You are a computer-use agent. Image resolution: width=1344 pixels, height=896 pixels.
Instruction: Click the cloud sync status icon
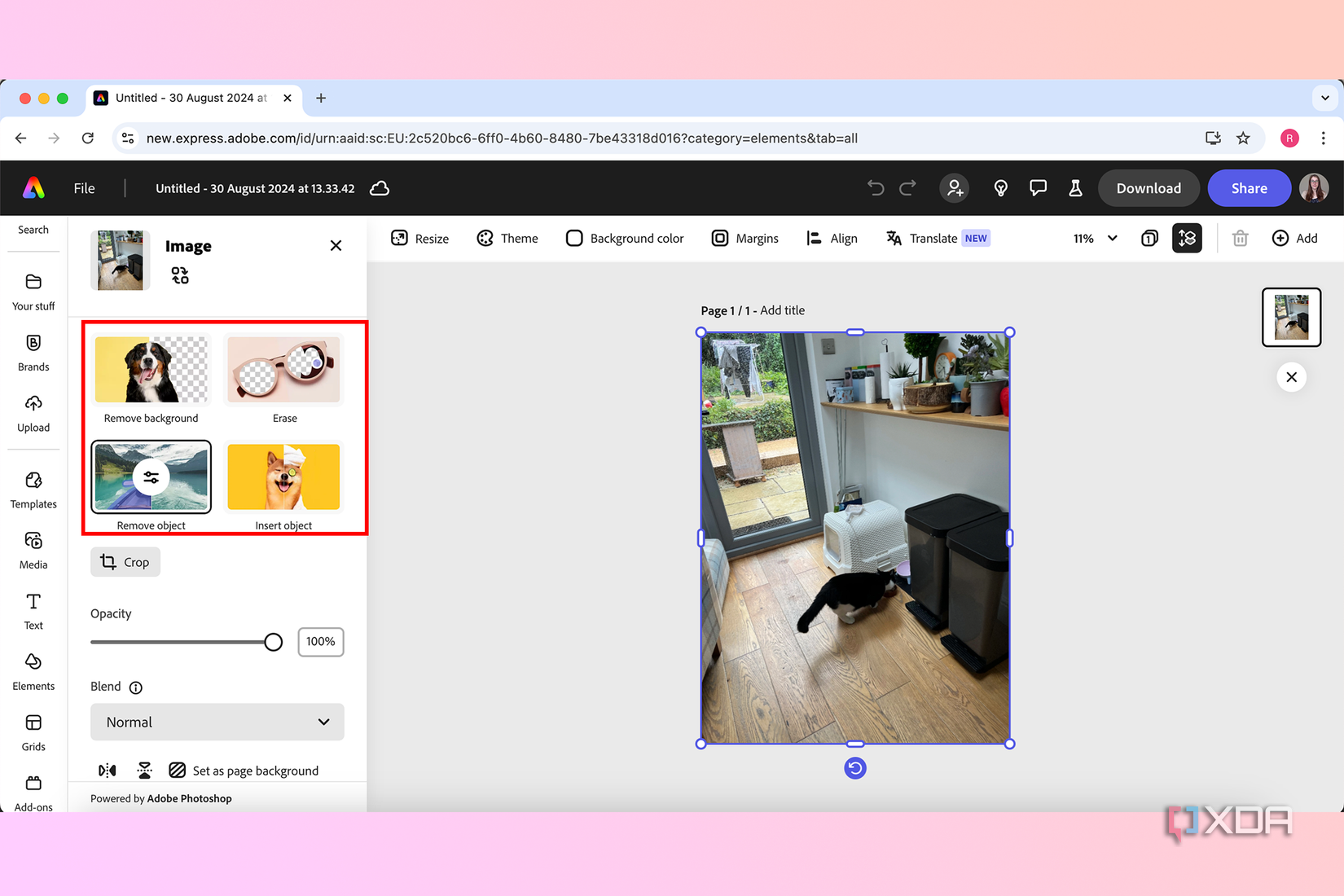[380, 188]
